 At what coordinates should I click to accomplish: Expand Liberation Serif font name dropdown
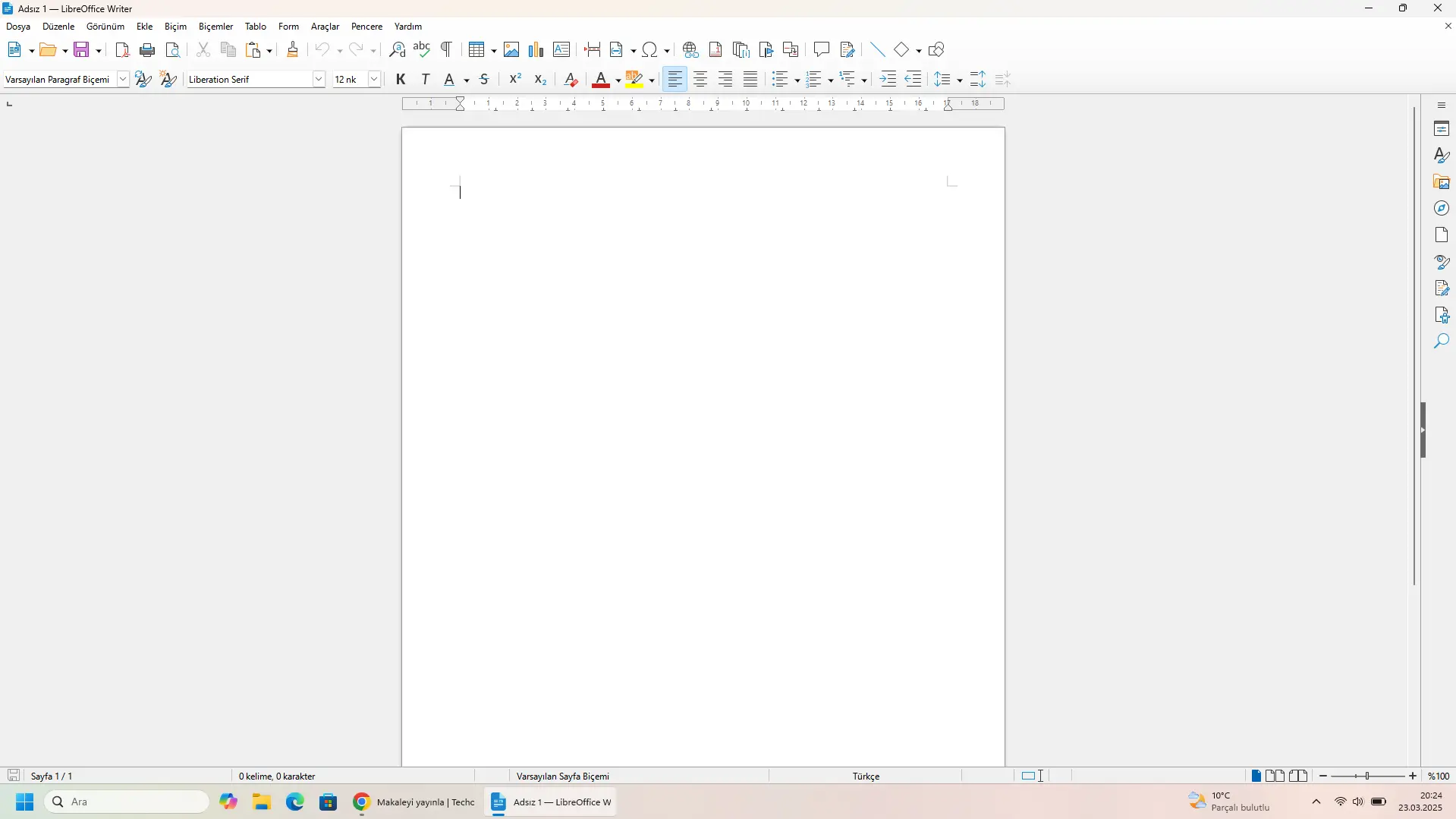(319, 80)
